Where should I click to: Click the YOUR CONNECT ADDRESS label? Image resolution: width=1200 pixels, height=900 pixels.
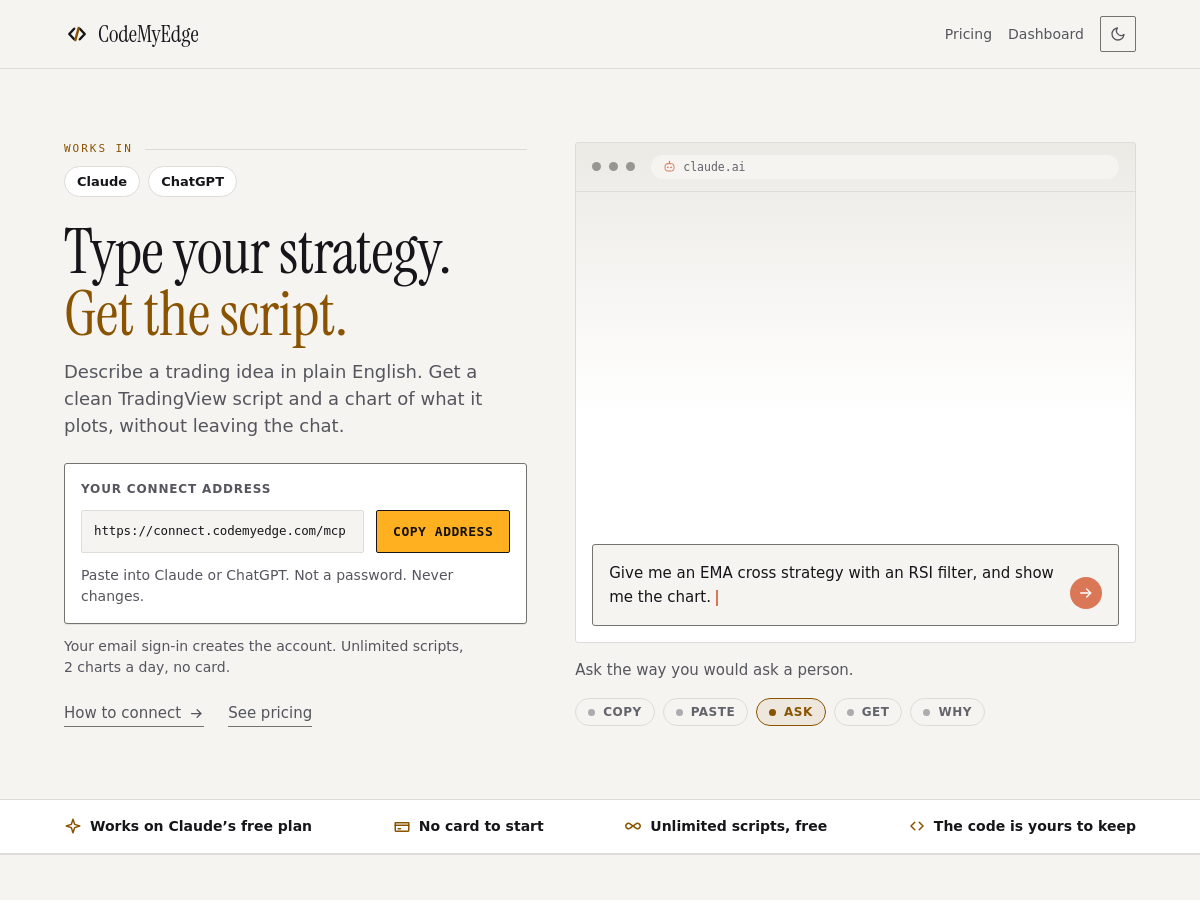[x=176, y=489]
